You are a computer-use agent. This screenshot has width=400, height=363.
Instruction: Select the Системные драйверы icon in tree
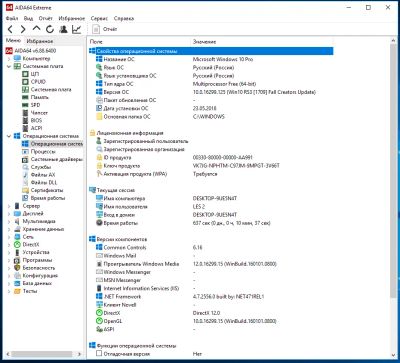25,159
